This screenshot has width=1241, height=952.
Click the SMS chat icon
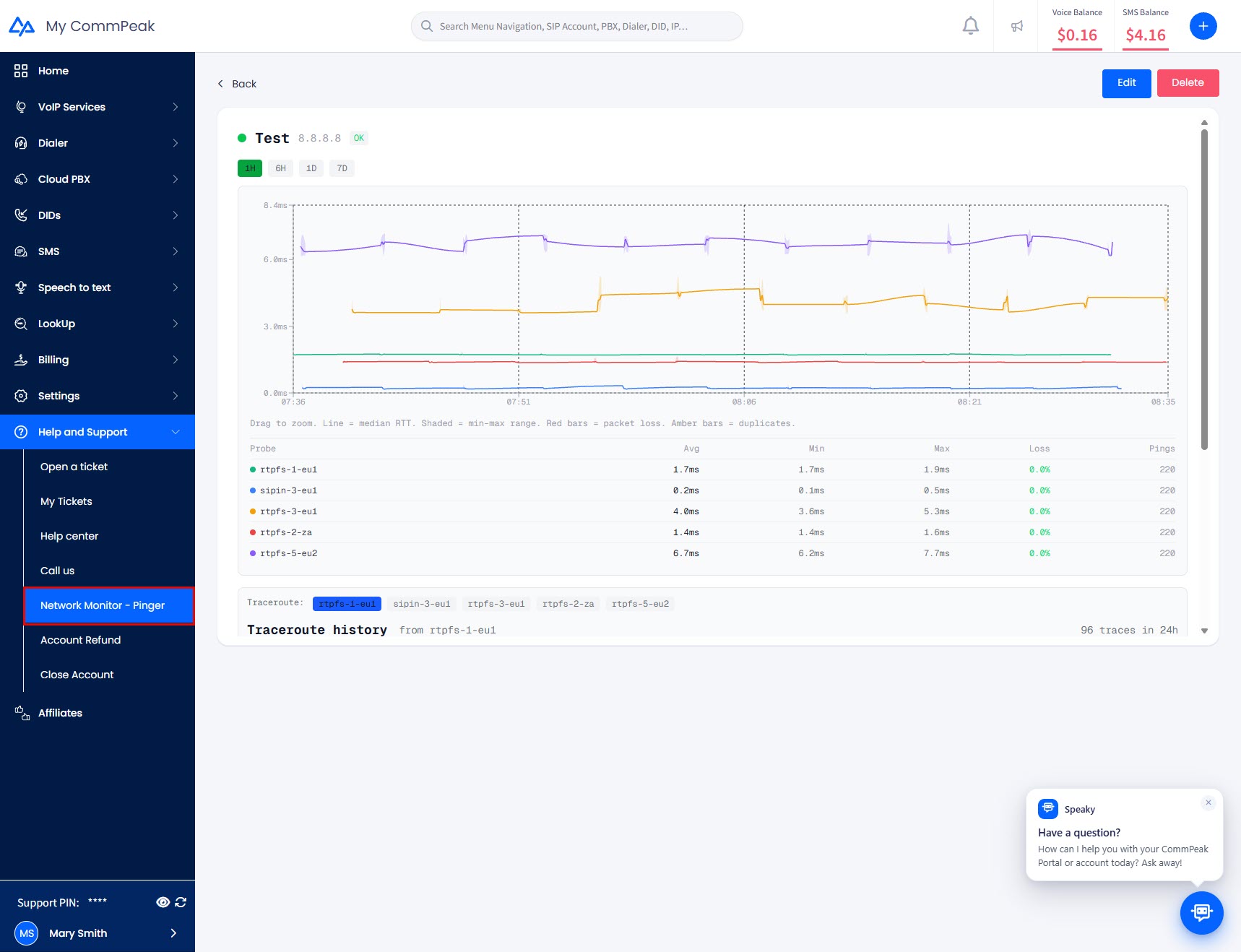point(21,251)
